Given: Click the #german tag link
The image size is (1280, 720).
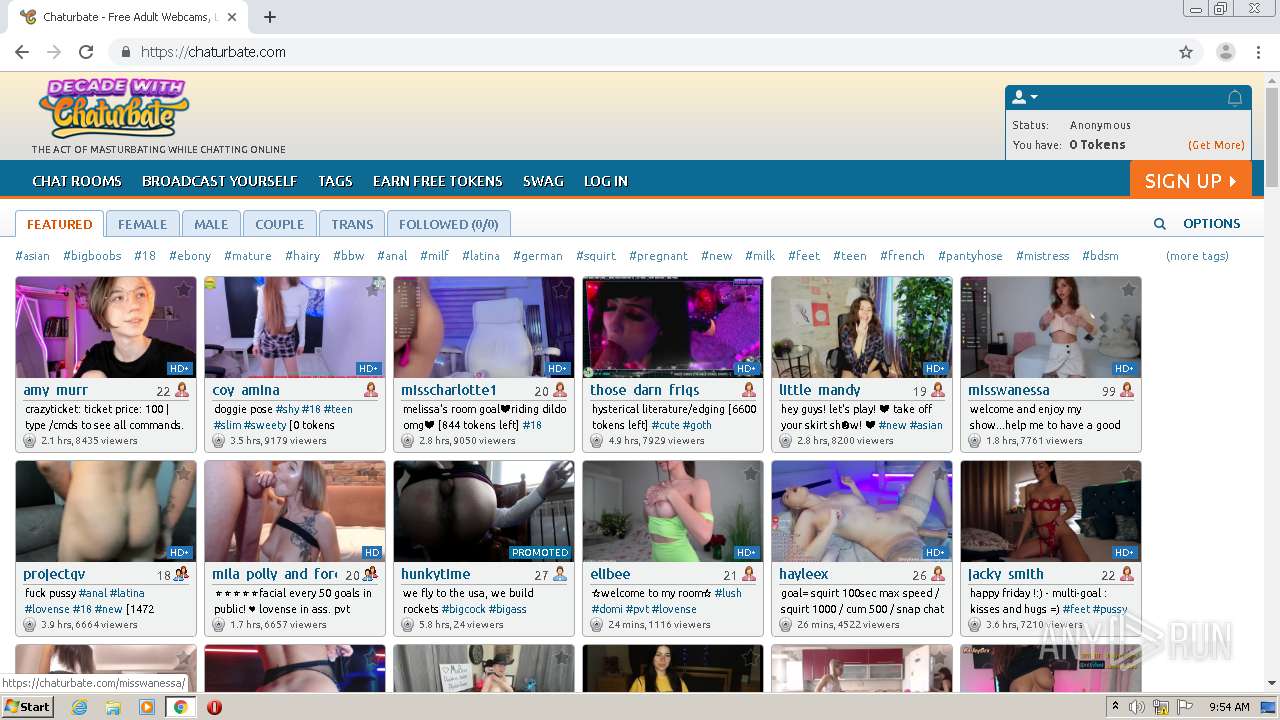Looking at the screenshot, I should pos(538,256).
